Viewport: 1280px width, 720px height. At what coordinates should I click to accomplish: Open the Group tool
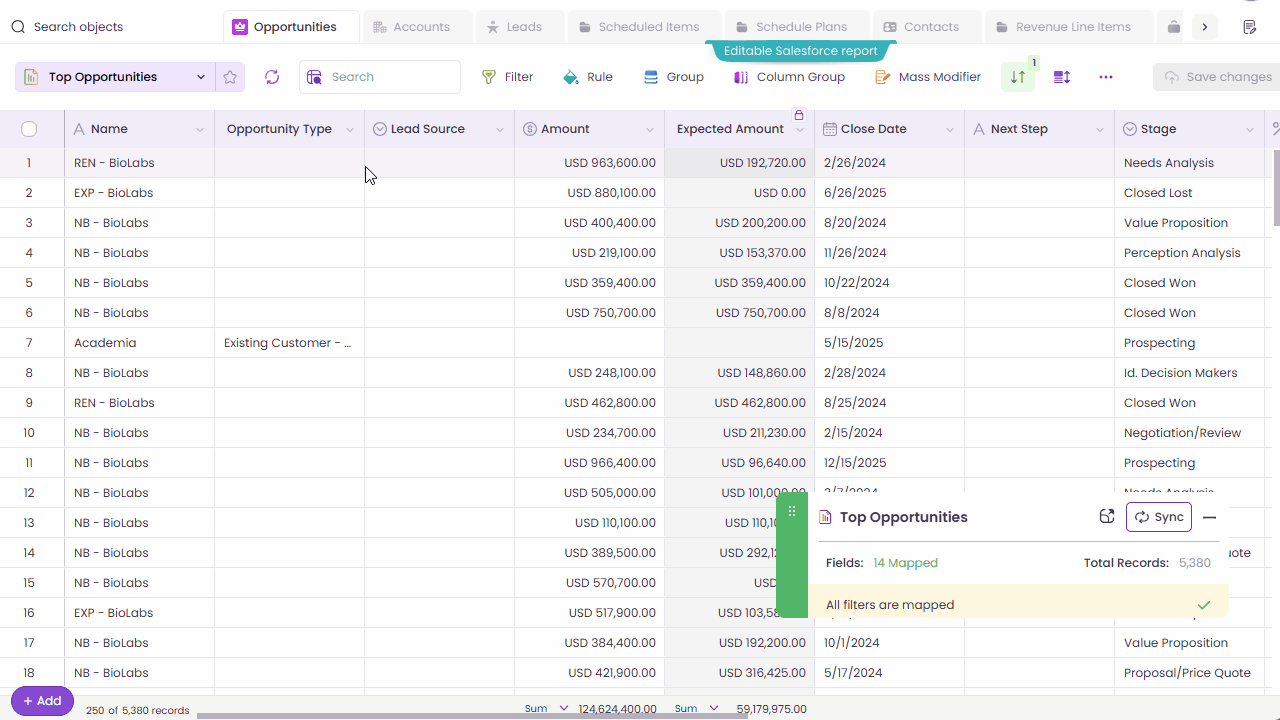click(673, 76)
